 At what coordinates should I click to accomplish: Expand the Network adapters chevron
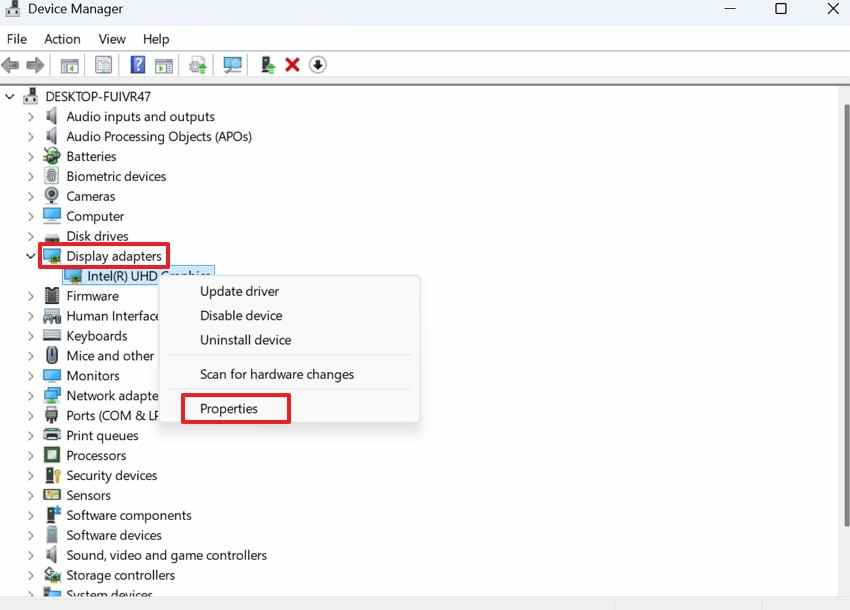(31, 396)
